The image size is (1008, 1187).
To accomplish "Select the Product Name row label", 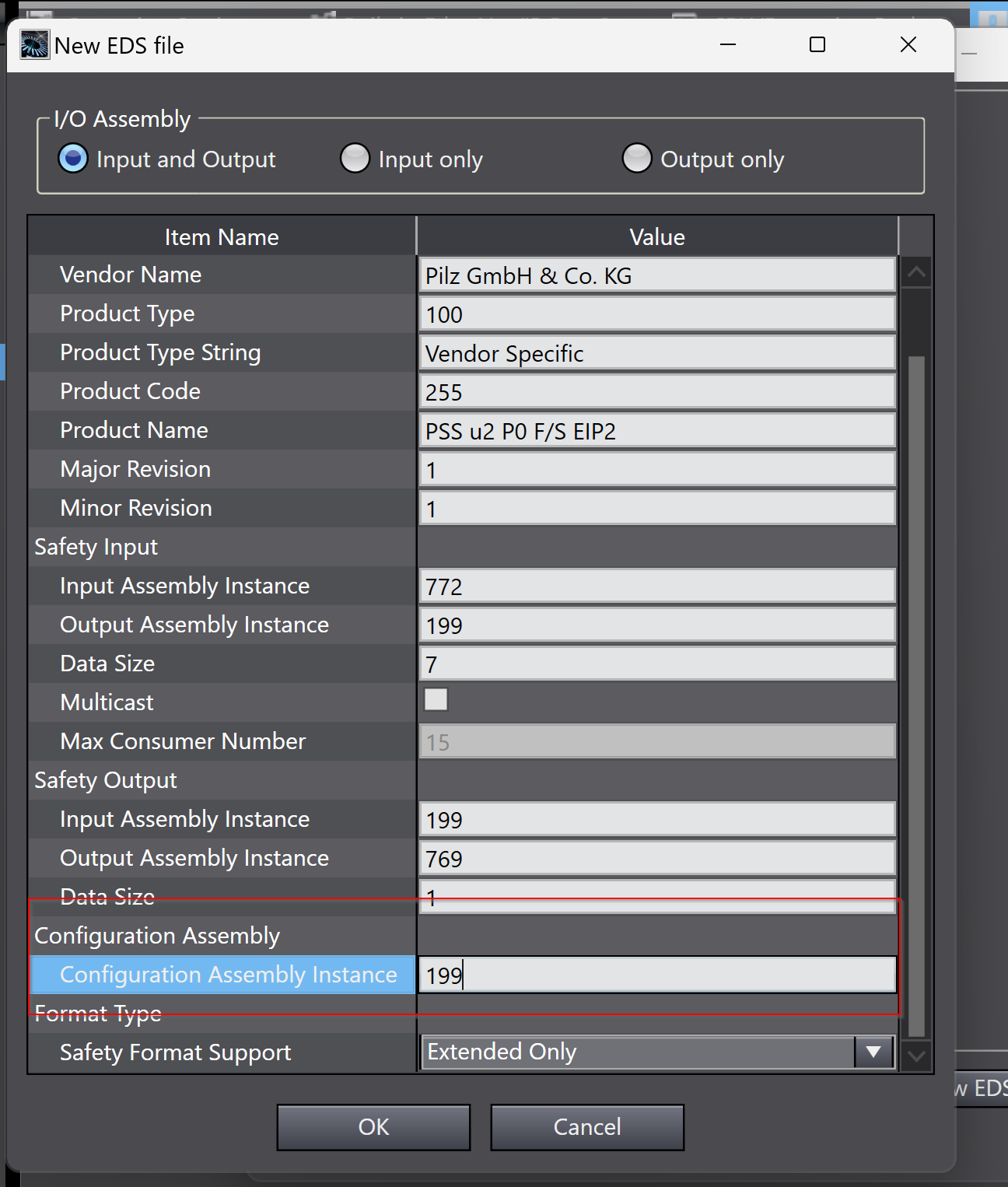I will click(134, 430).
